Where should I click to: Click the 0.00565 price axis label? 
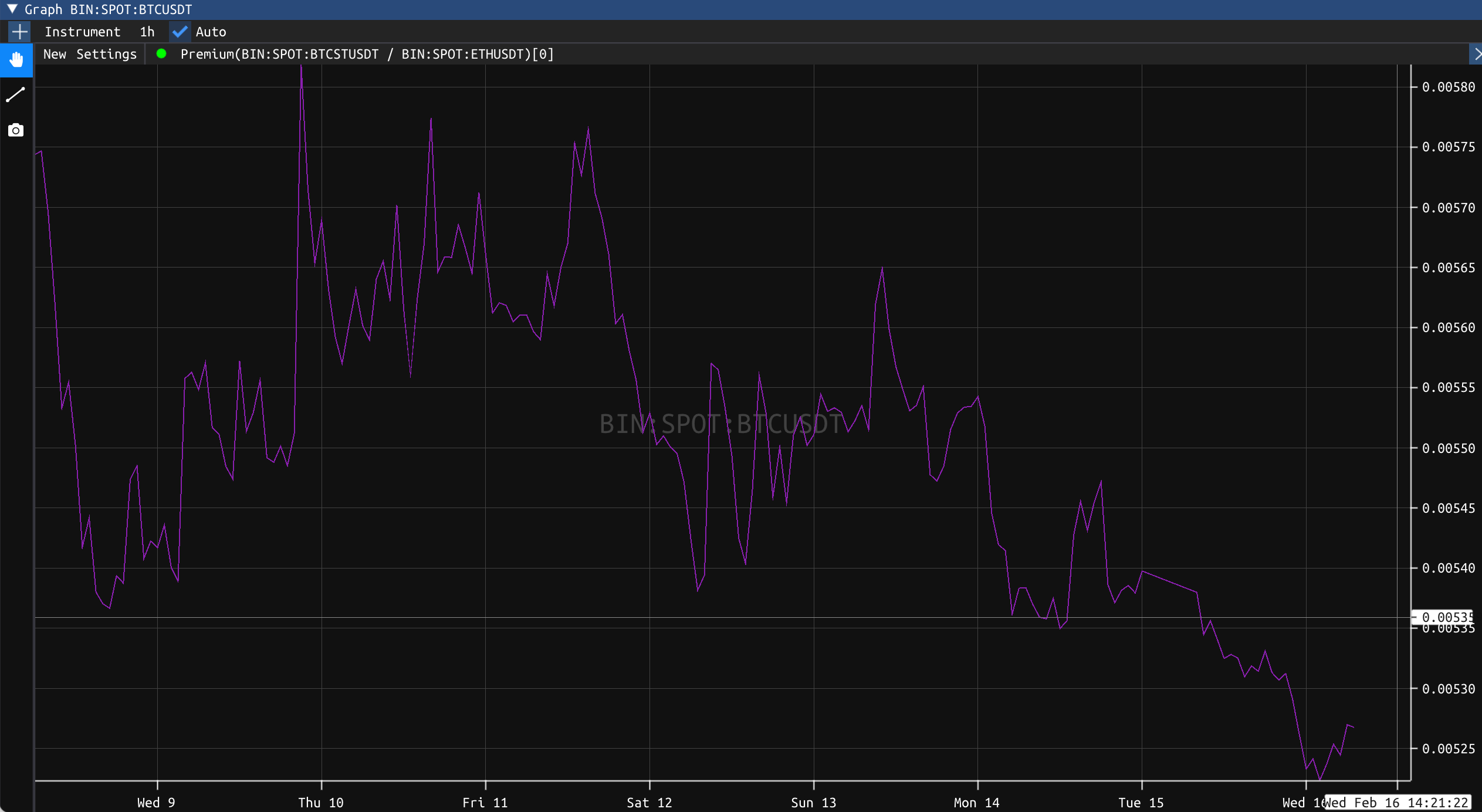1448,268
